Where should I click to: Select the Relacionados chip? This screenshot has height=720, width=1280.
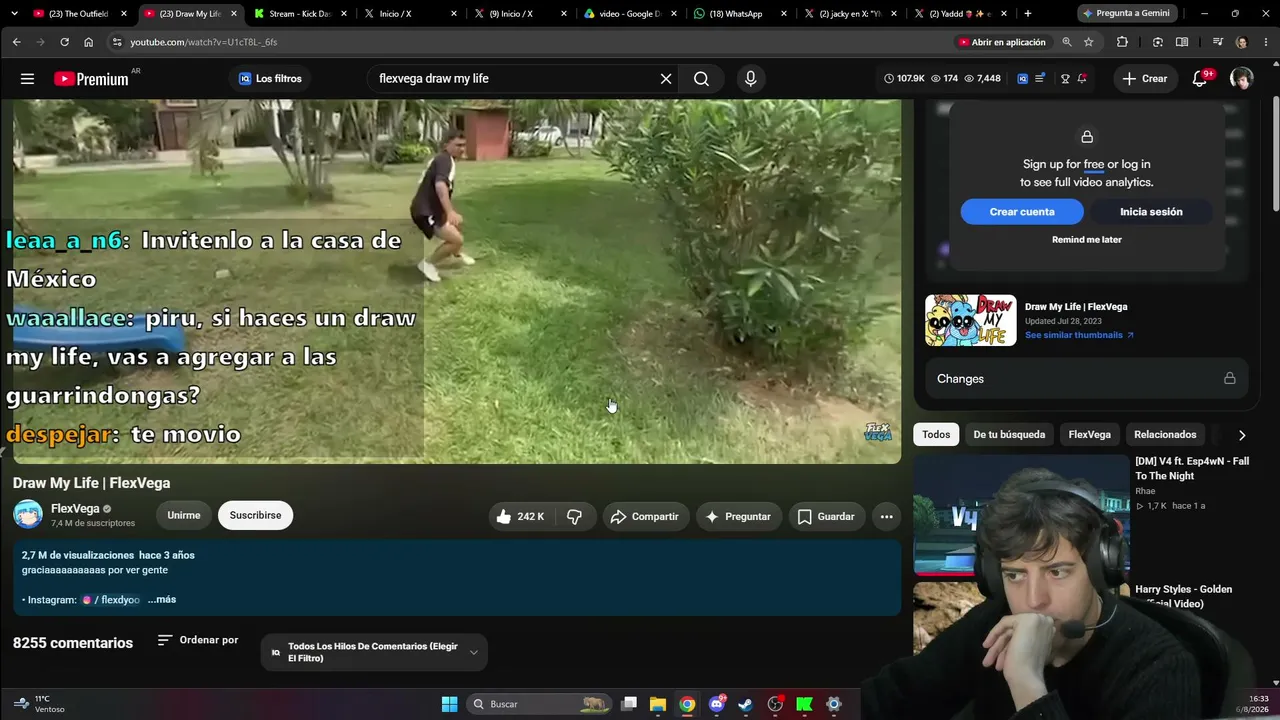[x=1165, y=435]
